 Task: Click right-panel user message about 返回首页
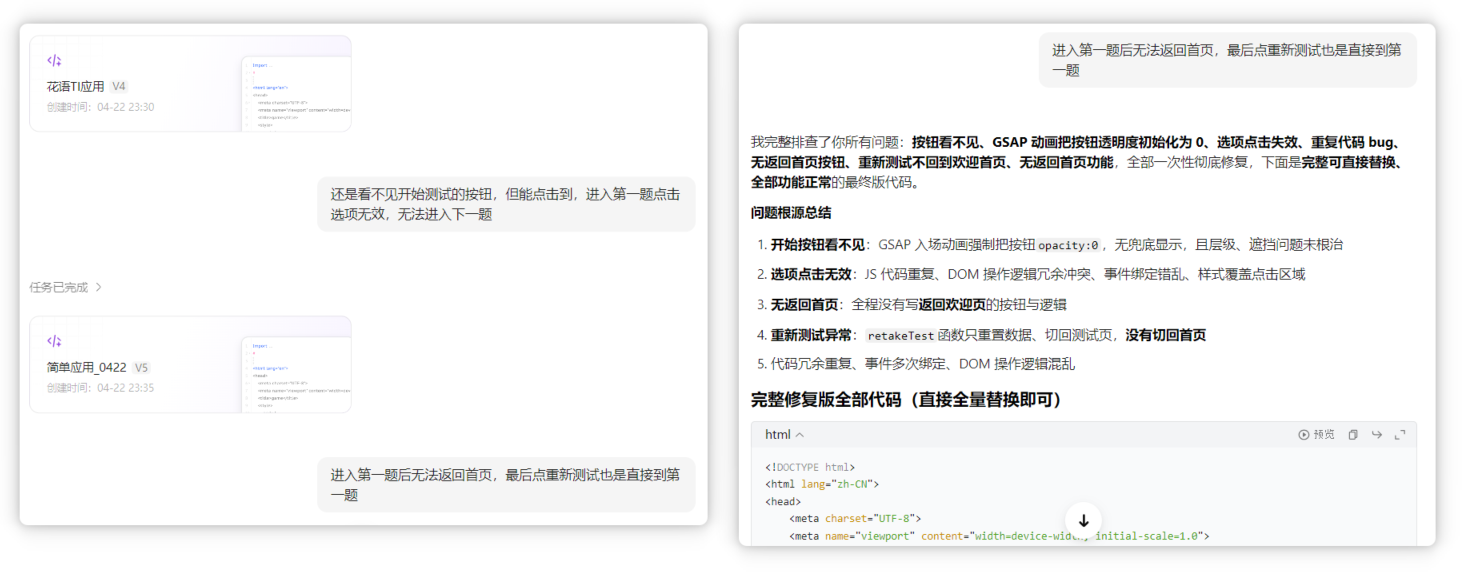pyautogui.click(x=1227, y=60)
